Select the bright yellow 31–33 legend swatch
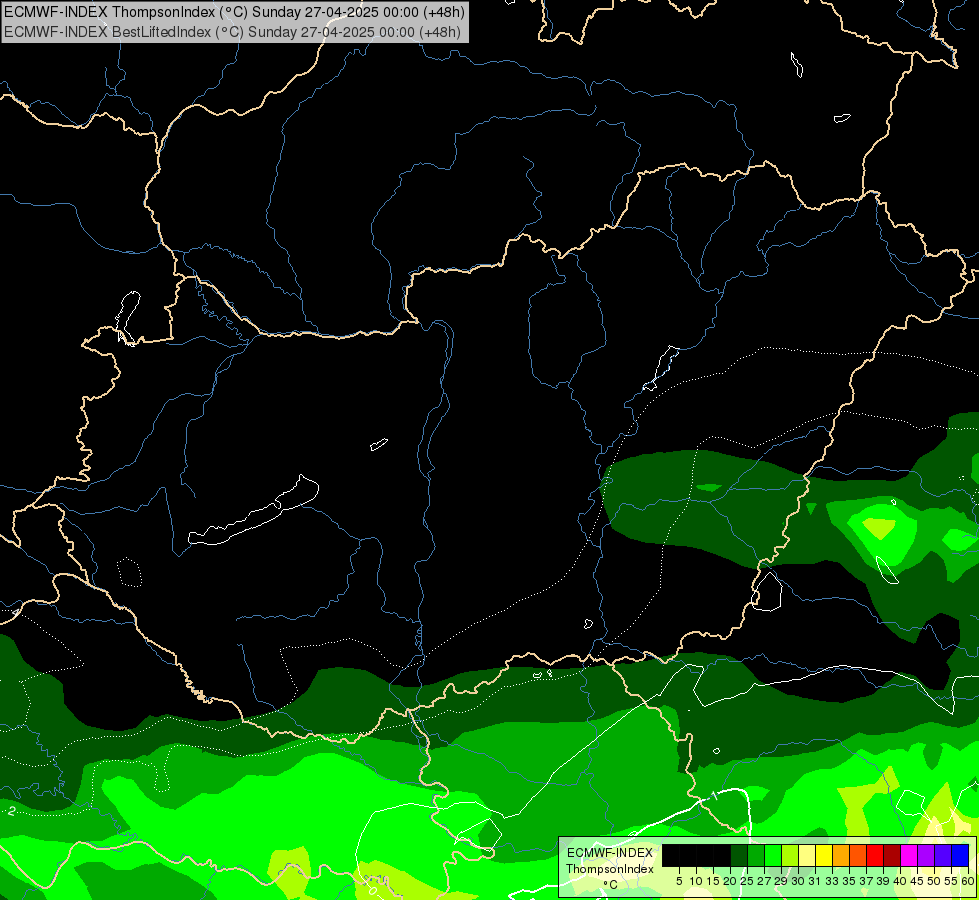Image resolution: width=979 pixels, height=900 pixels. click(x=824, y=856)
